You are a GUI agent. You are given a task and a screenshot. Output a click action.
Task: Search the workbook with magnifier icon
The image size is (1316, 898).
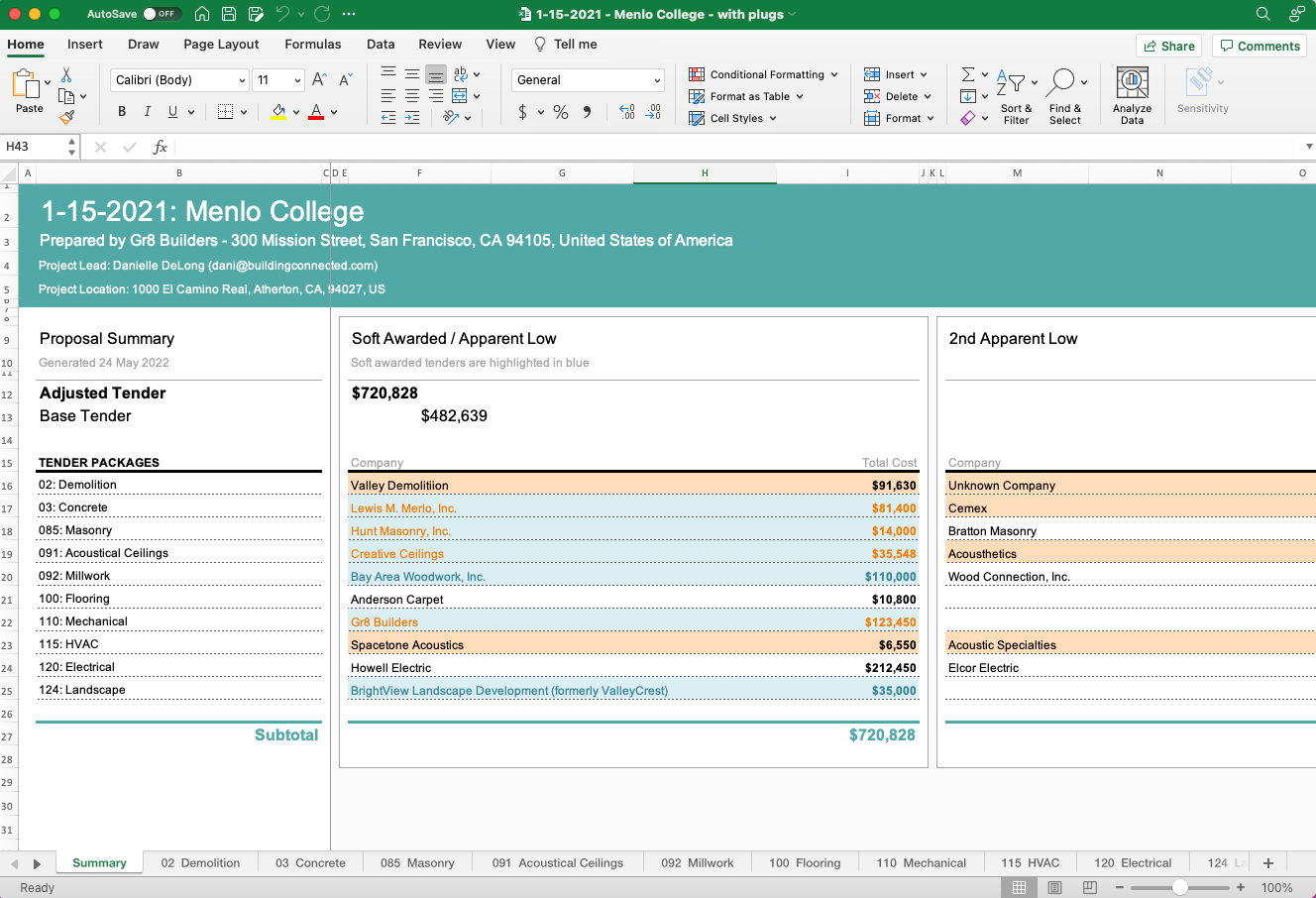[x=1262, y=14]
